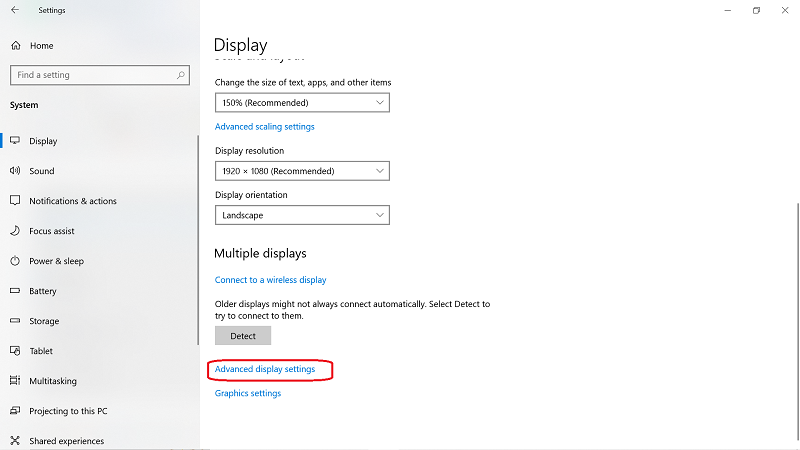Select the Sound speaker icon
Viewport: 800px width, 450px height.
pyautogui.click(x=15, y=171)
